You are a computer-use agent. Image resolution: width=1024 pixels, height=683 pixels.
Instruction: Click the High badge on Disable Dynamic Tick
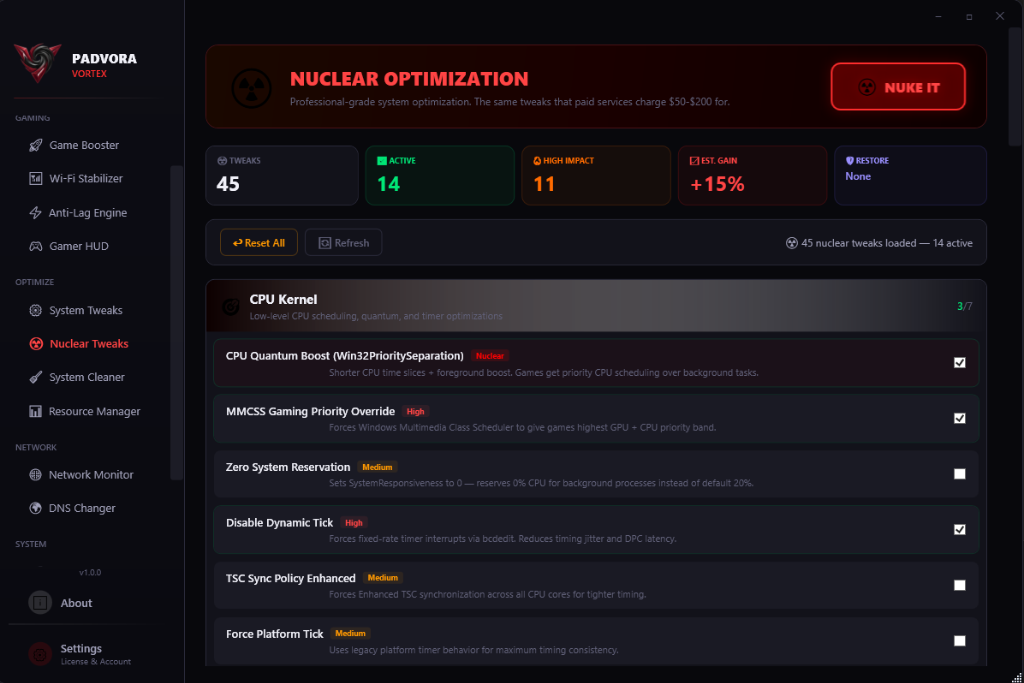point(354,522)
